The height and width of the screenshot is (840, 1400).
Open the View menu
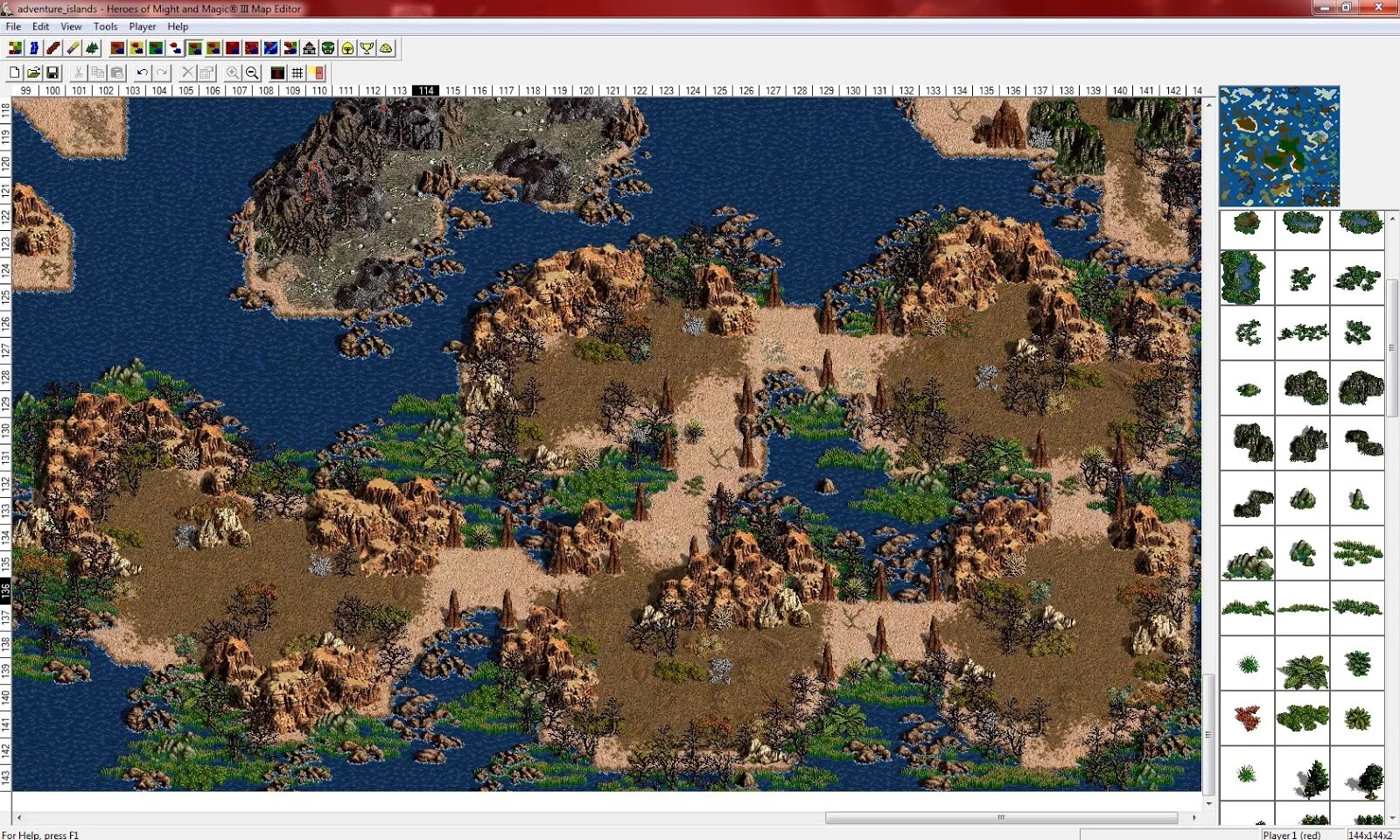click(71, 26)
